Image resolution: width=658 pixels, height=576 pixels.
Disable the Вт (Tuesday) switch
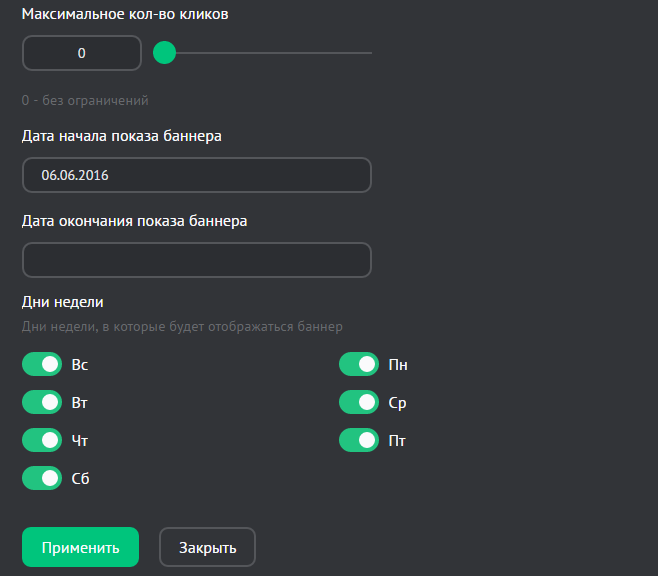[x=42, y=402]
